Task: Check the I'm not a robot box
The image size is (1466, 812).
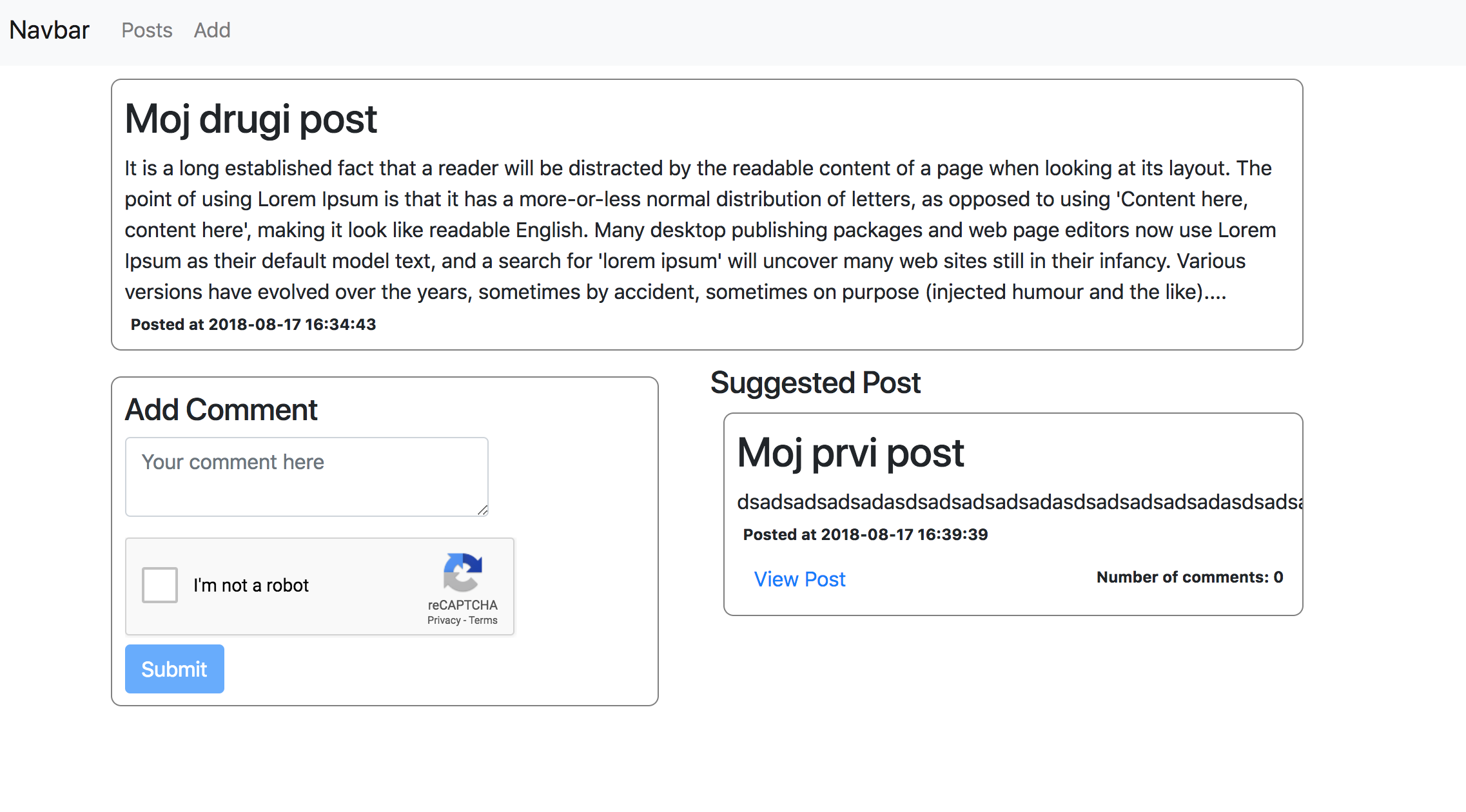Action: [x=160, y=585]
